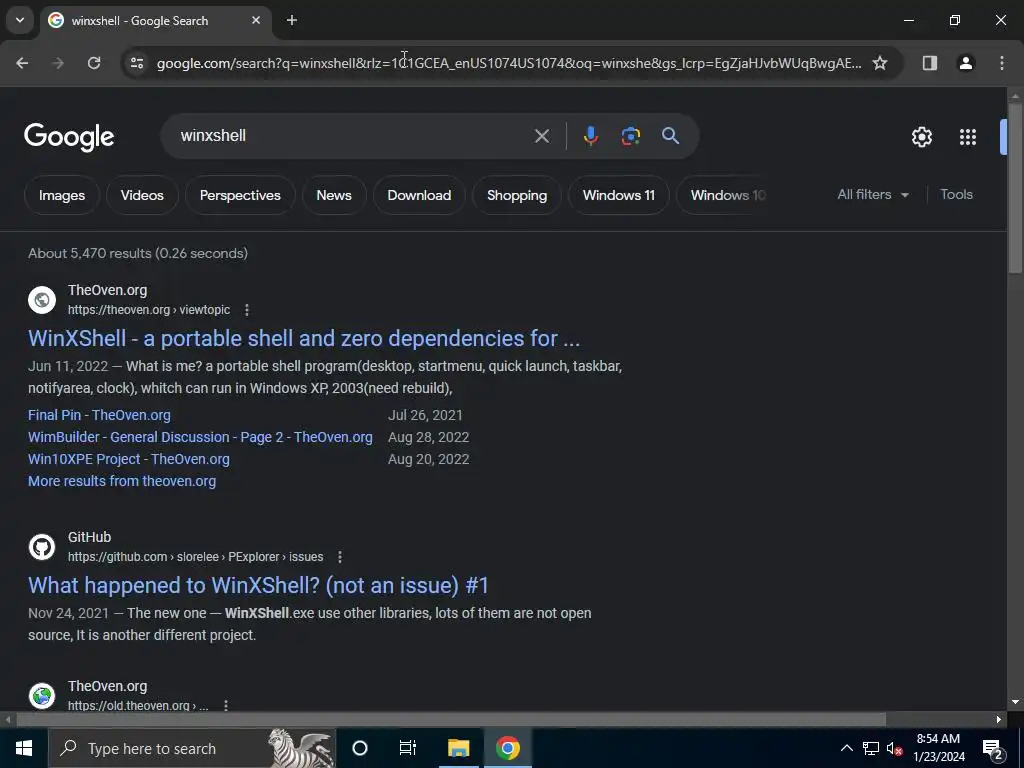Open Chrome side panel icon
This screenshot has width=1024, height=768.
coord(930,63)
